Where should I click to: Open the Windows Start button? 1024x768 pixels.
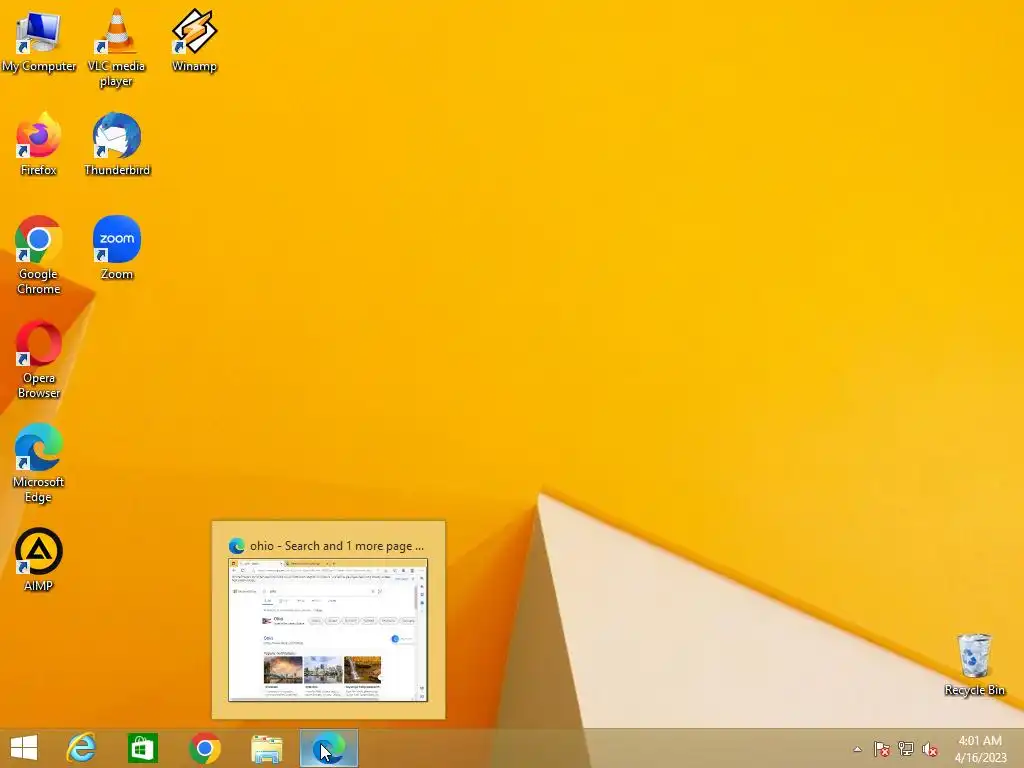click(24, 748)
